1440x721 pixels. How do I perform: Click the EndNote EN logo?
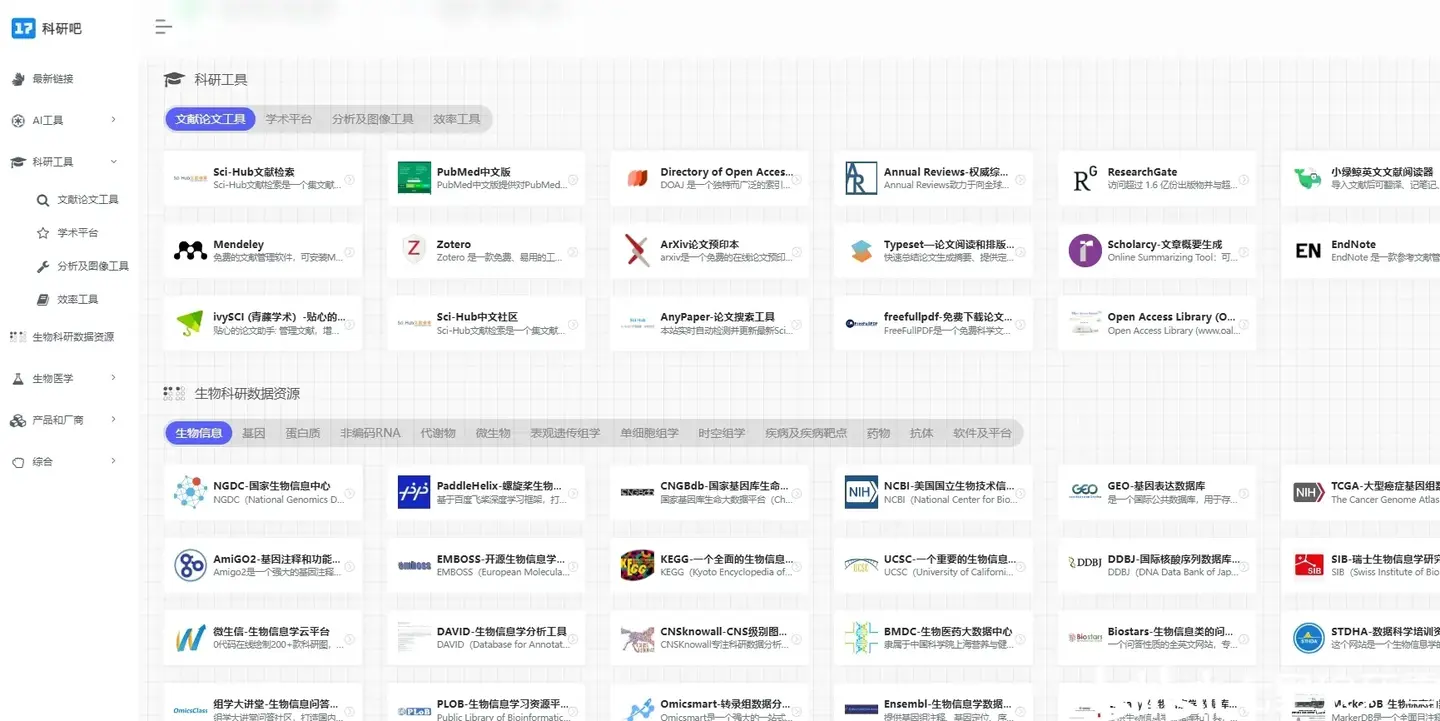pyautogui.click(x=1308, y=251)
